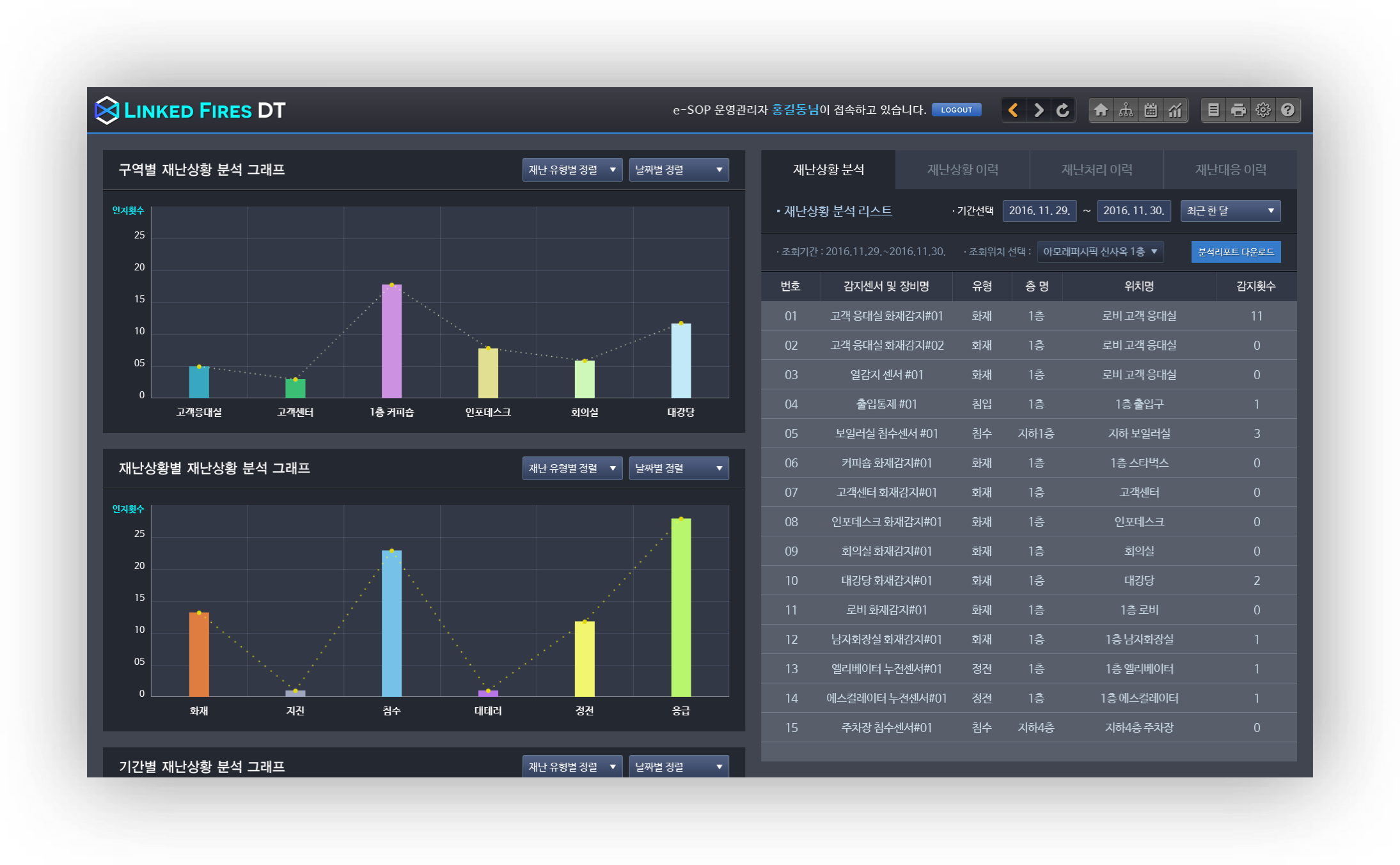
Task: Click the 1층 커피숍 purple bar
Action: point(391,341)
